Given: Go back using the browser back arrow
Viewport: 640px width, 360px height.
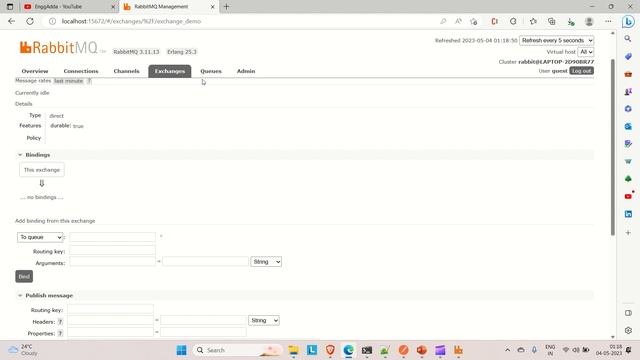Looking at the screenshot, I should pos(11,21).
